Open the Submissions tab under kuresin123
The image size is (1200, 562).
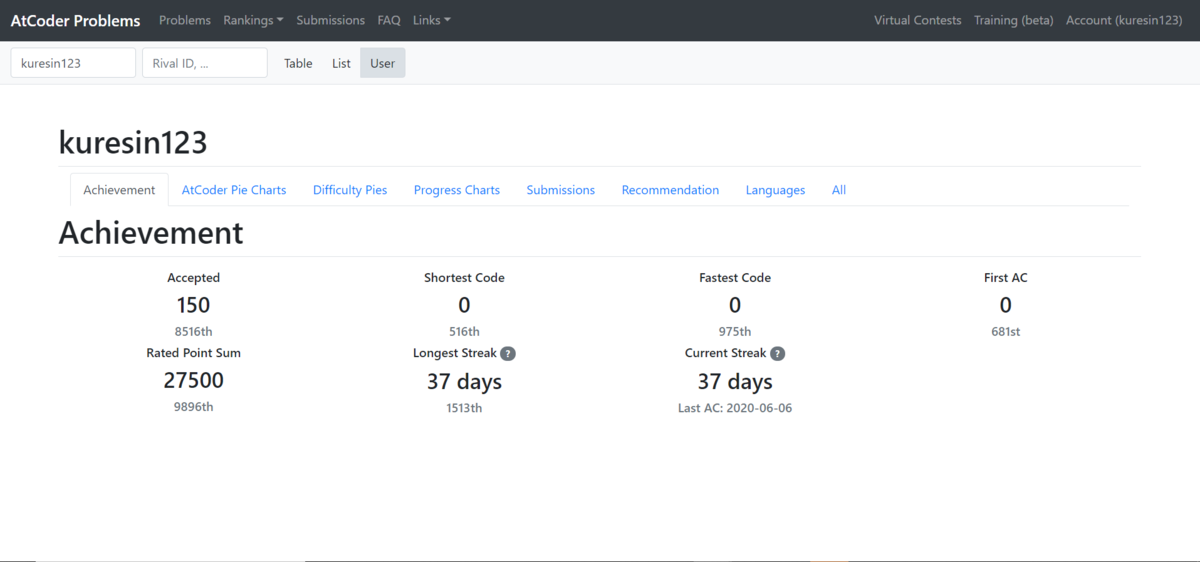coord(561,190)
